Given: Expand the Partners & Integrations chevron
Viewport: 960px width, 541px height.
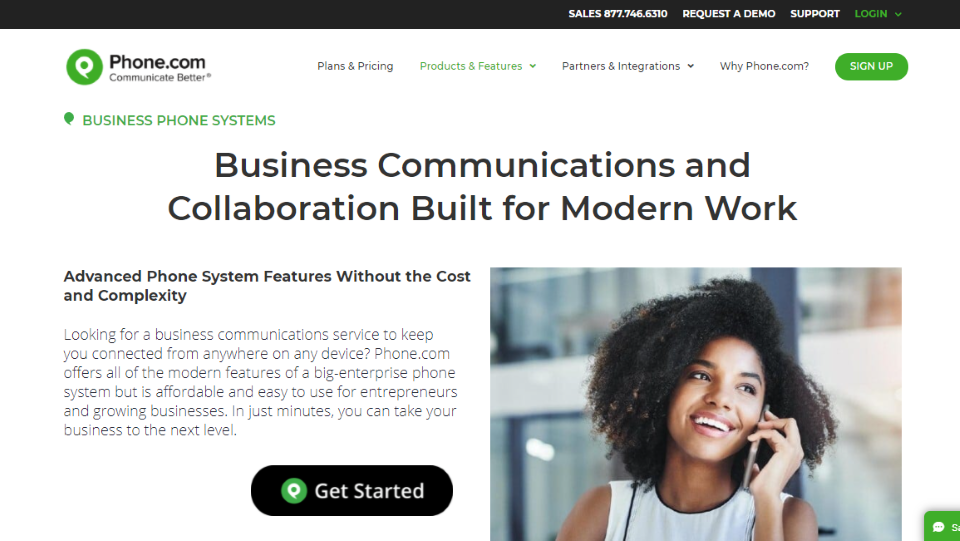Looking at the screenshot, I should click(691, 66).
